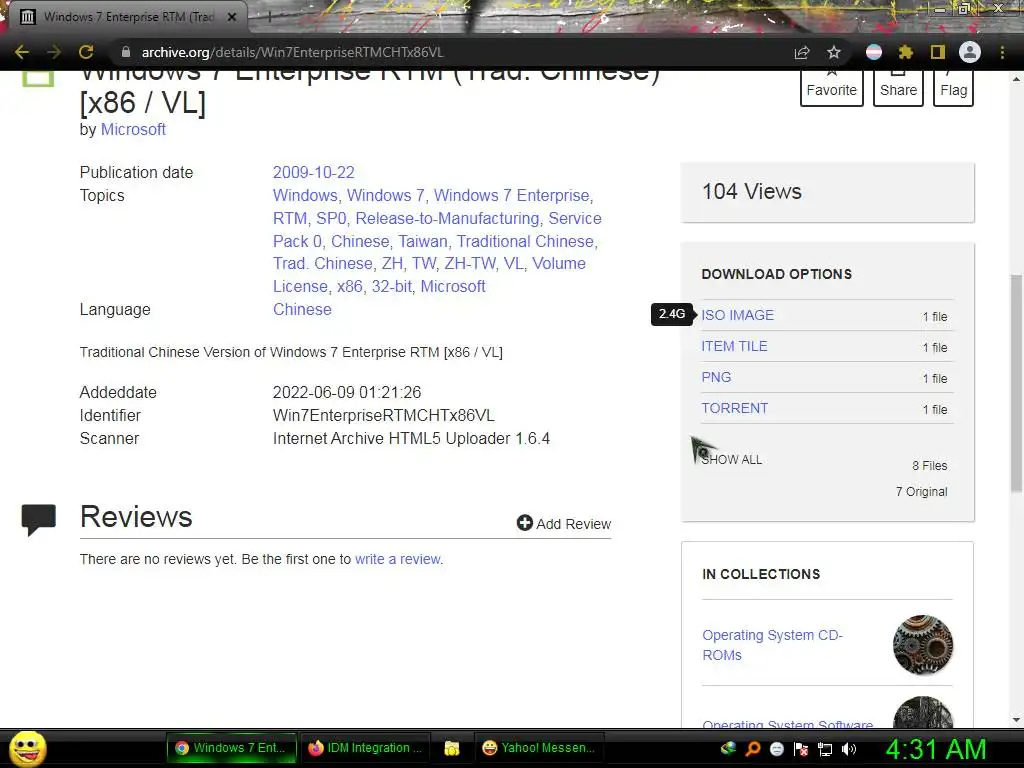Click the flag action center tray icon

[801, 749]
